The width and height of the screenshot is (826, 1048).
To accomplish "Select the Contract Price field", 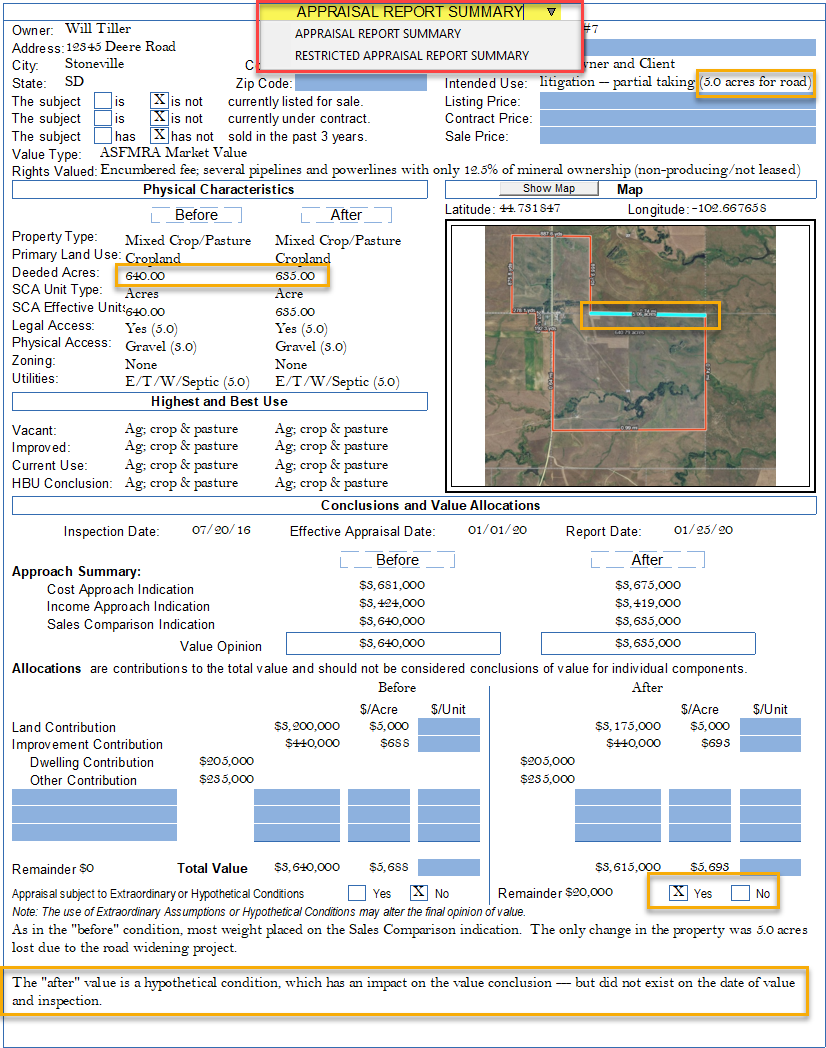I will pyautogui.click(x=677, y=118).
